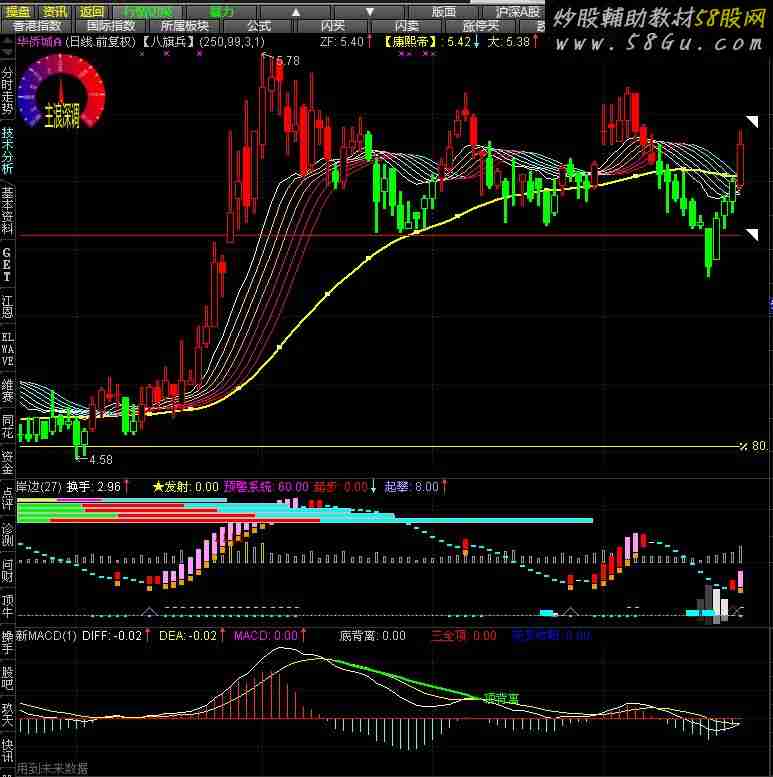The image size is (773, 777).
Task: Click the lower white triangle marker on right
Action: [x=752, y=234]
